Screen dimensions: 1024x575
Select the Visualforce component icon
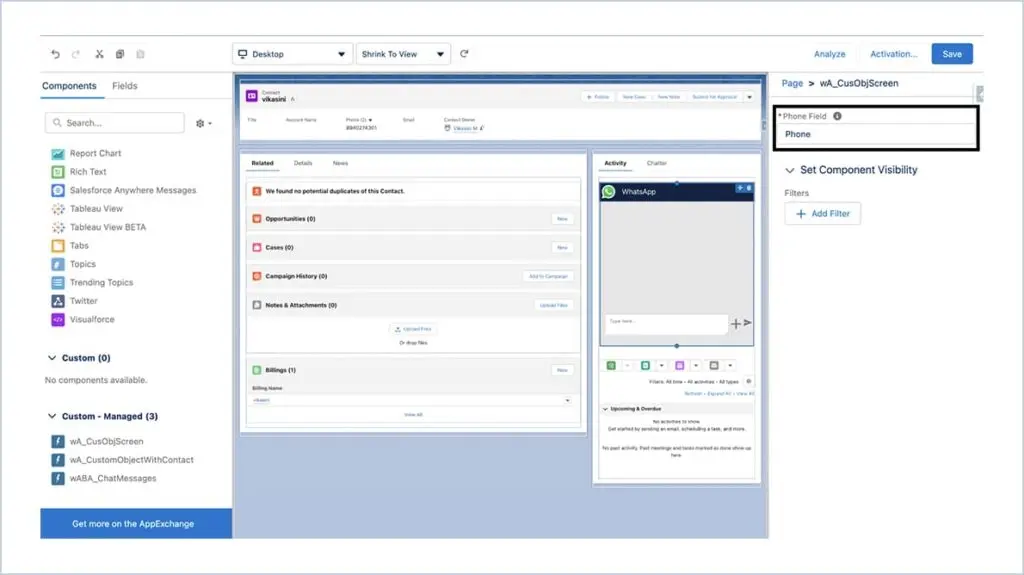pos(58,320)
